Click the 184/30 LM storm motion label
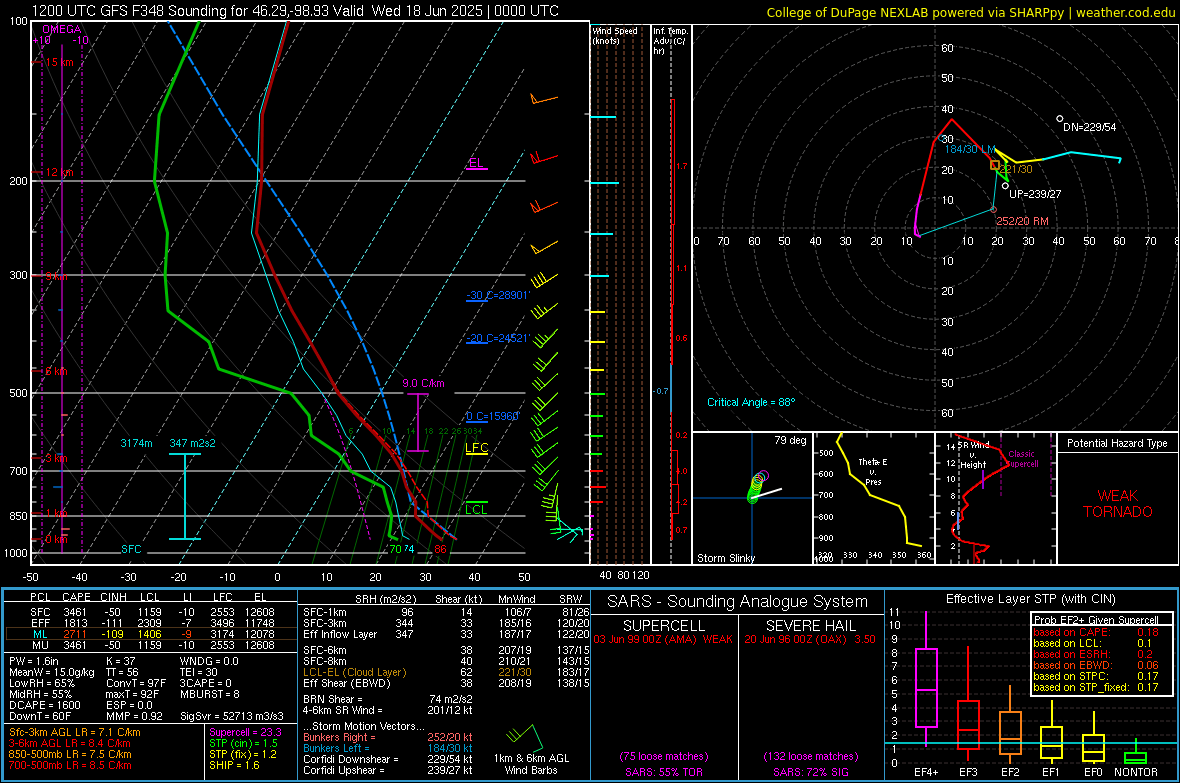Screen dimensions: 1180x783 click(x=971, y=150)
